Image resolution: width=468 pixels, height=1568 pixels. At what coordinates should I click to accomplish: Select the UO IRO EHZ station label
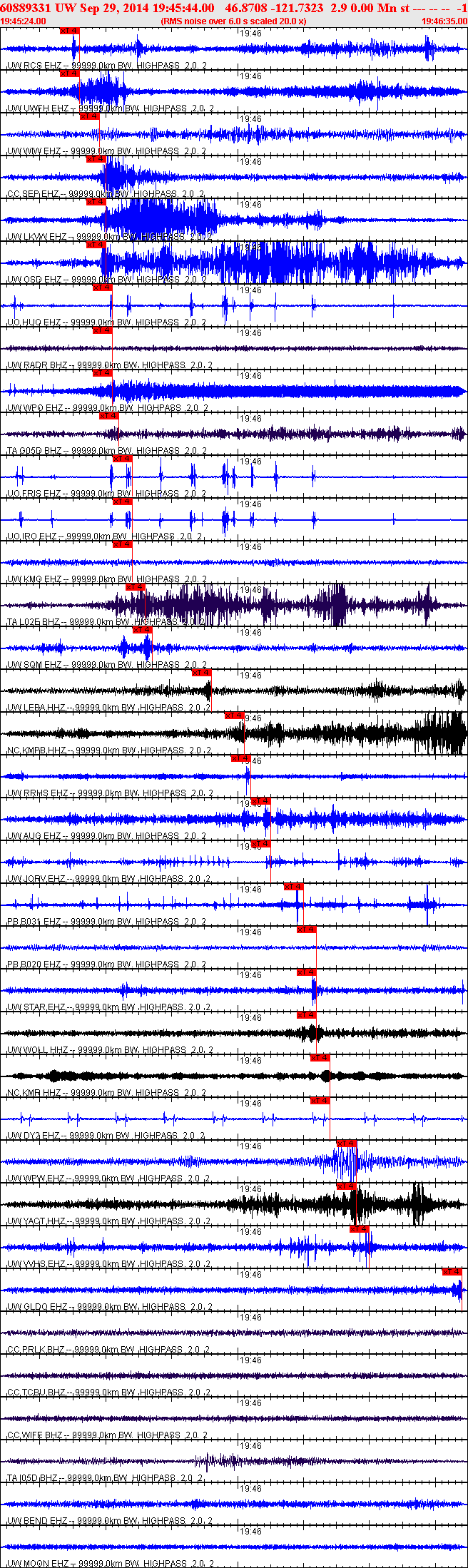coord(32,536)
